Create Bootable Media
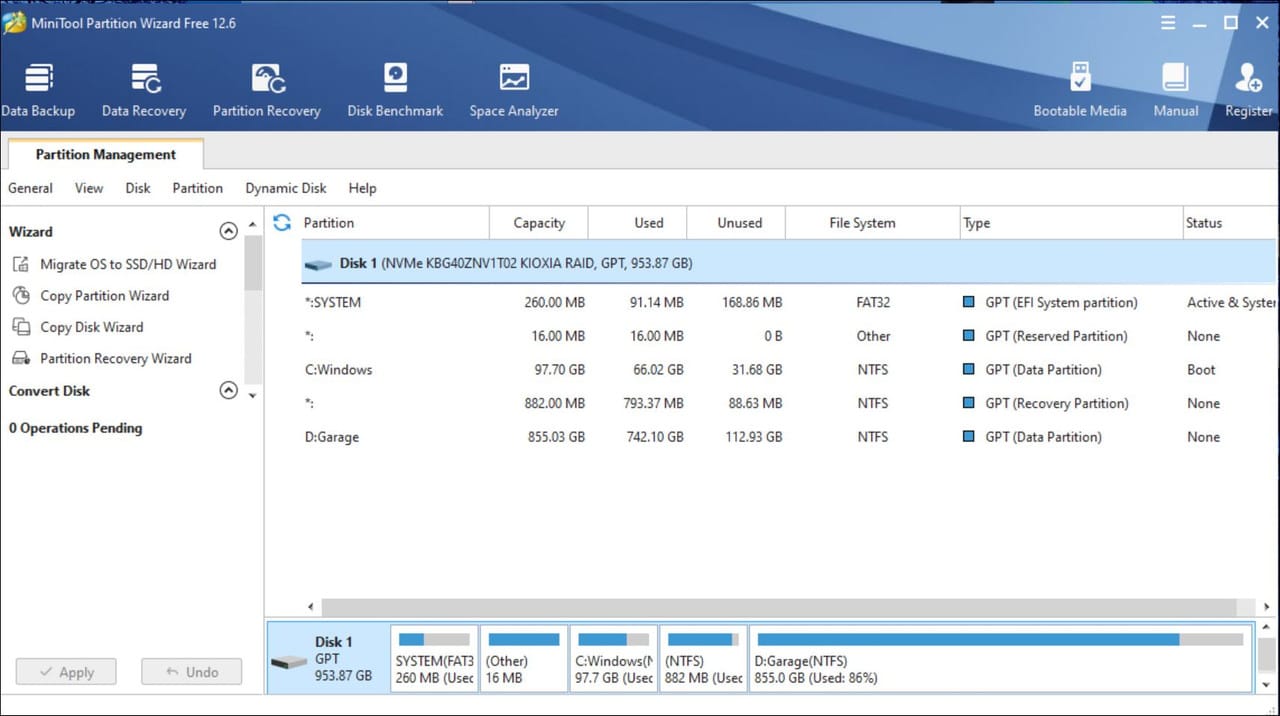Screen dimensions: 1280x716 coord(1080,92)
